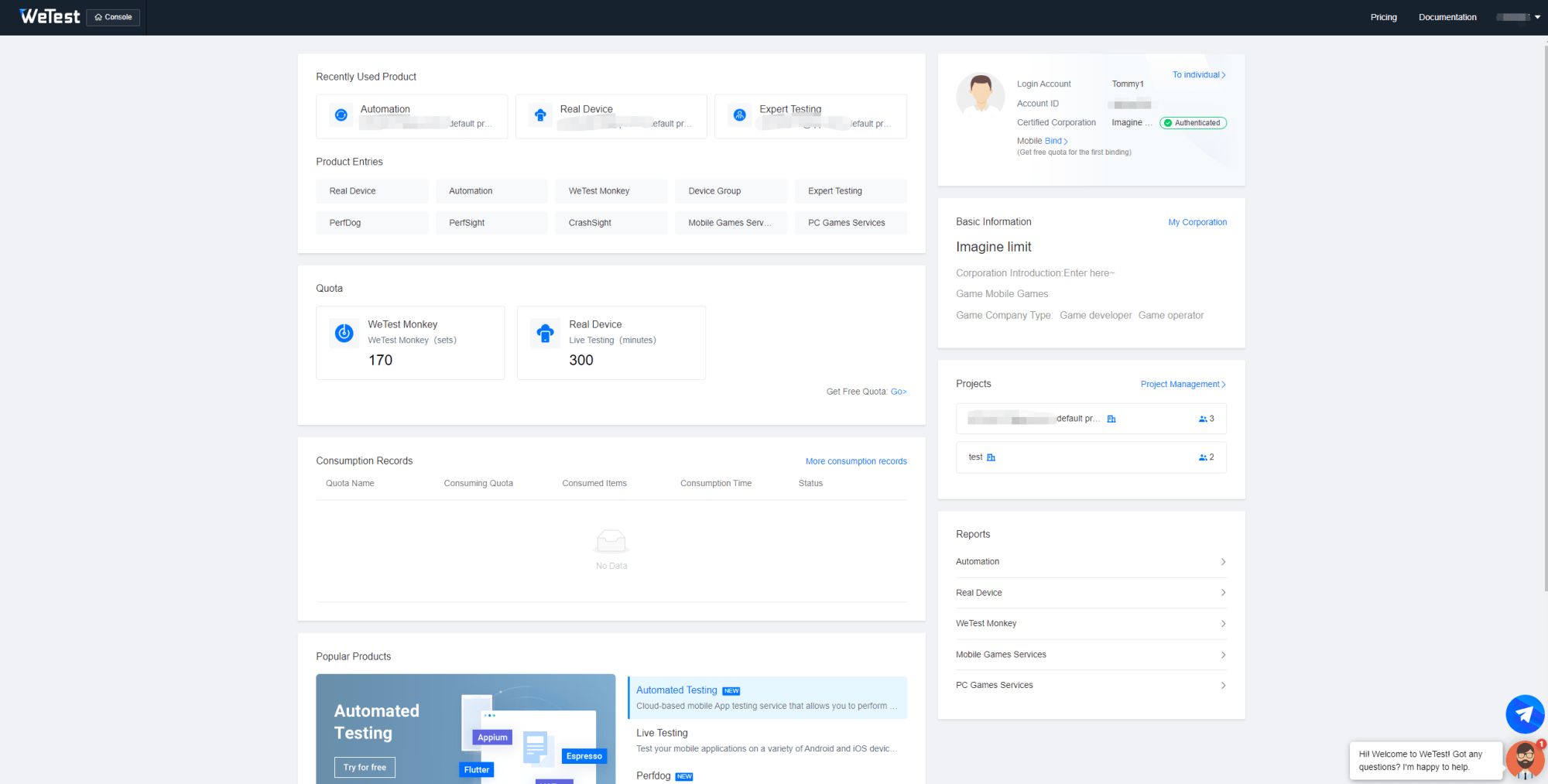The width and height of the screenshot is (1548, 784).
Task: Click Imagine limit corporation name
Action: point(993,247)
